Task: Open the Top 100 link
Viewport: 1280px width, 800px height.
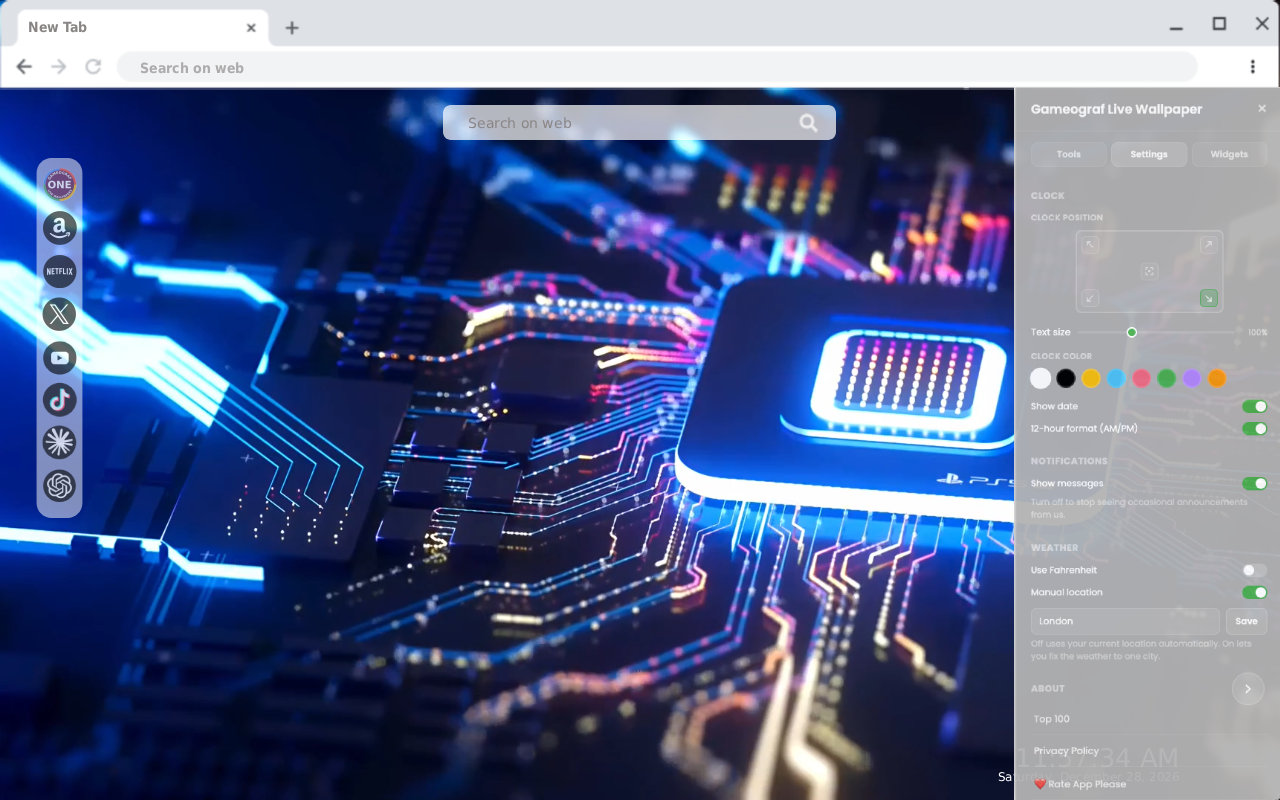Action: (x=1052, y=719)
